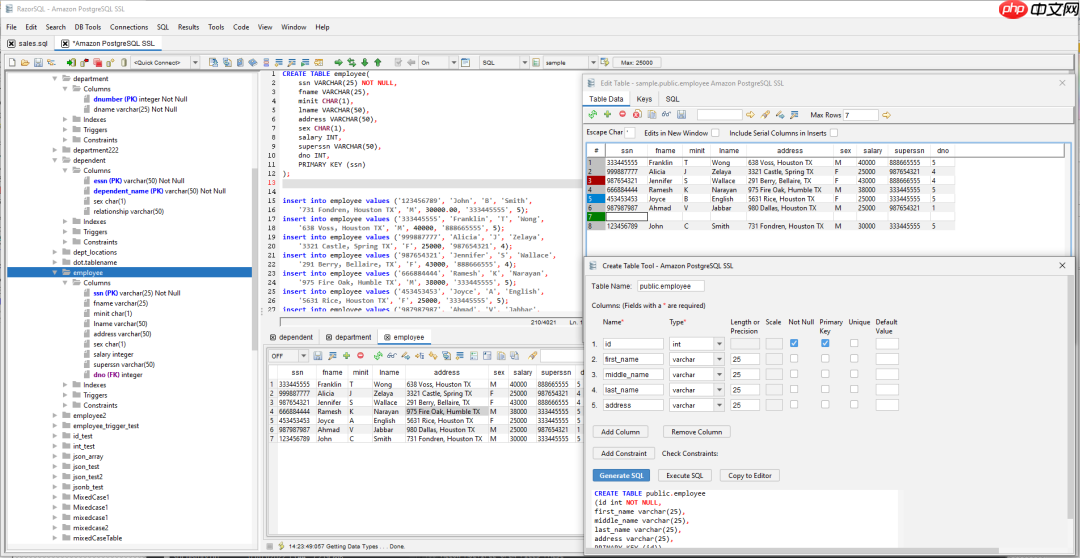The width and height of the screenshot is (1080, 558).
Task: Click green plus icon in Edit Table toolbar
Action: coord(608,114)
